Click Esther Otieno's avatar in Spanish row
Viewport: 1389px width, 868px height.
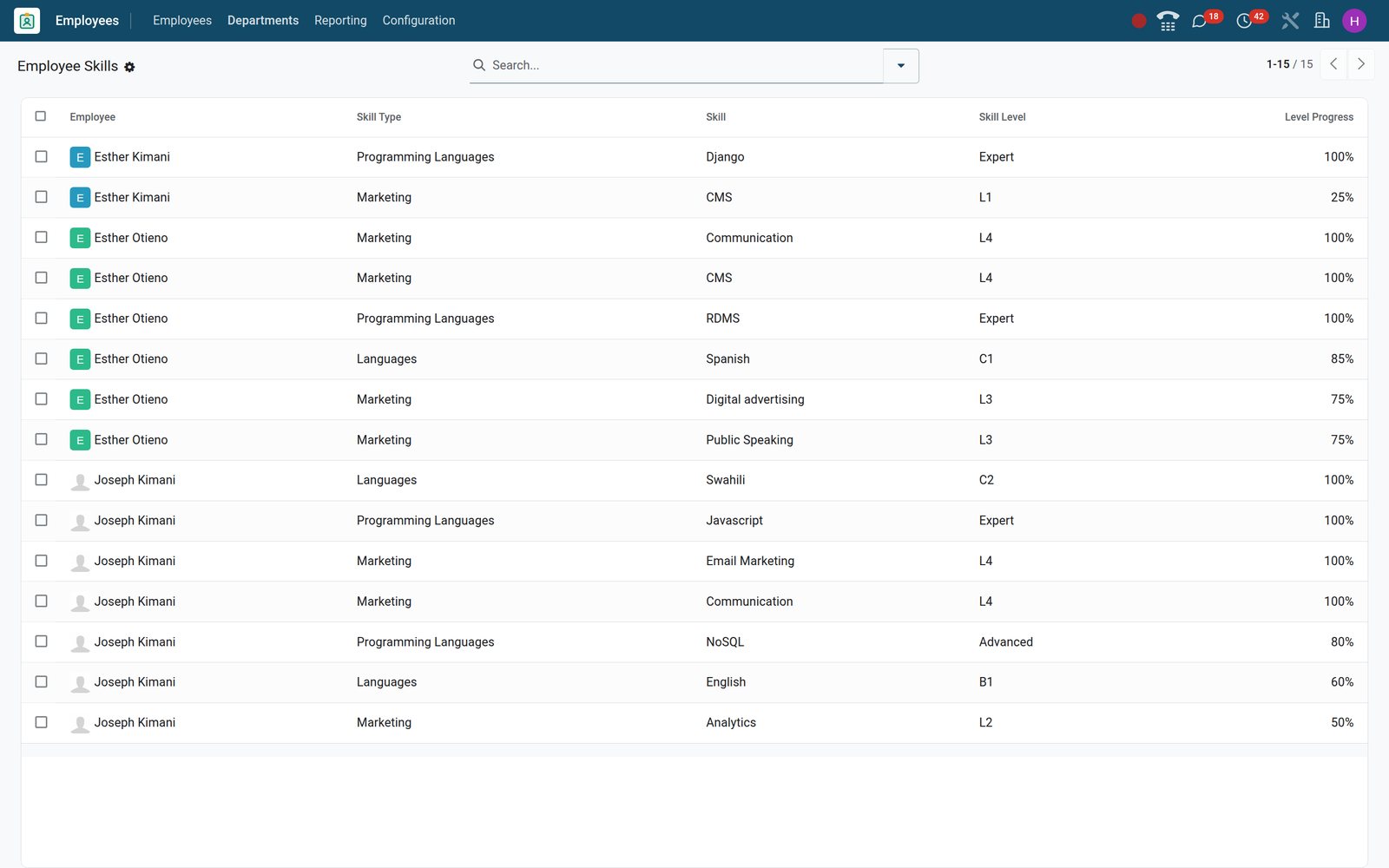click(x=80, y=359)
